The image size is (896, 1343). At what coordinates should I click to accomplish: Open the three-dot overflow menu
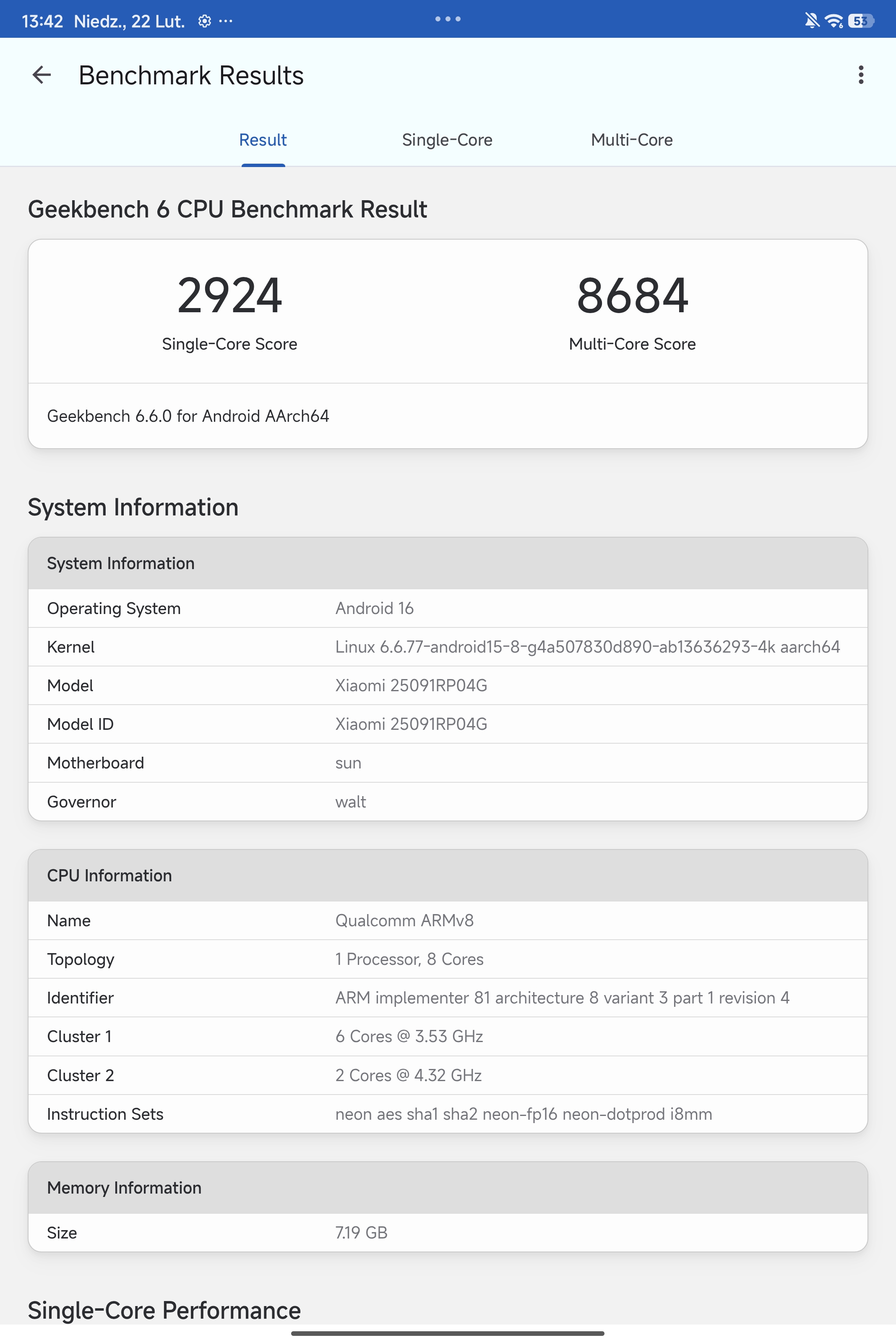point(860,75)
